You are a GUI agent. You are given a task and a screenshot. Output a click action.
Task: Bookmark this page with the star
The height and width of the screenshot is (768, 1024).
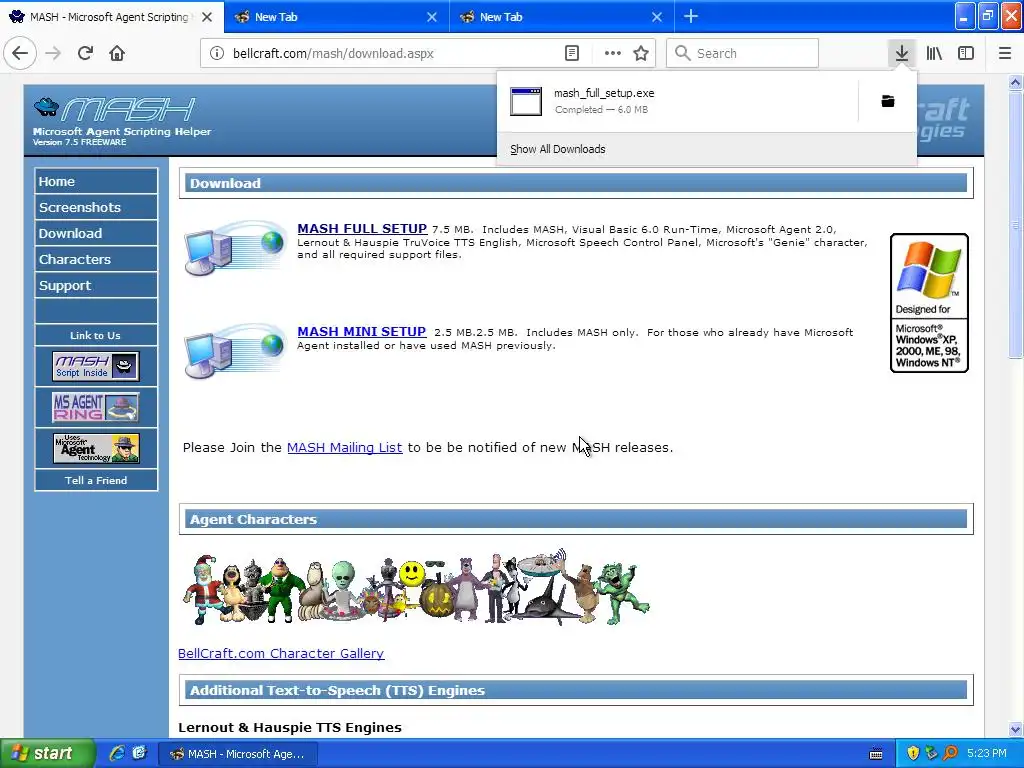(641, 53)
